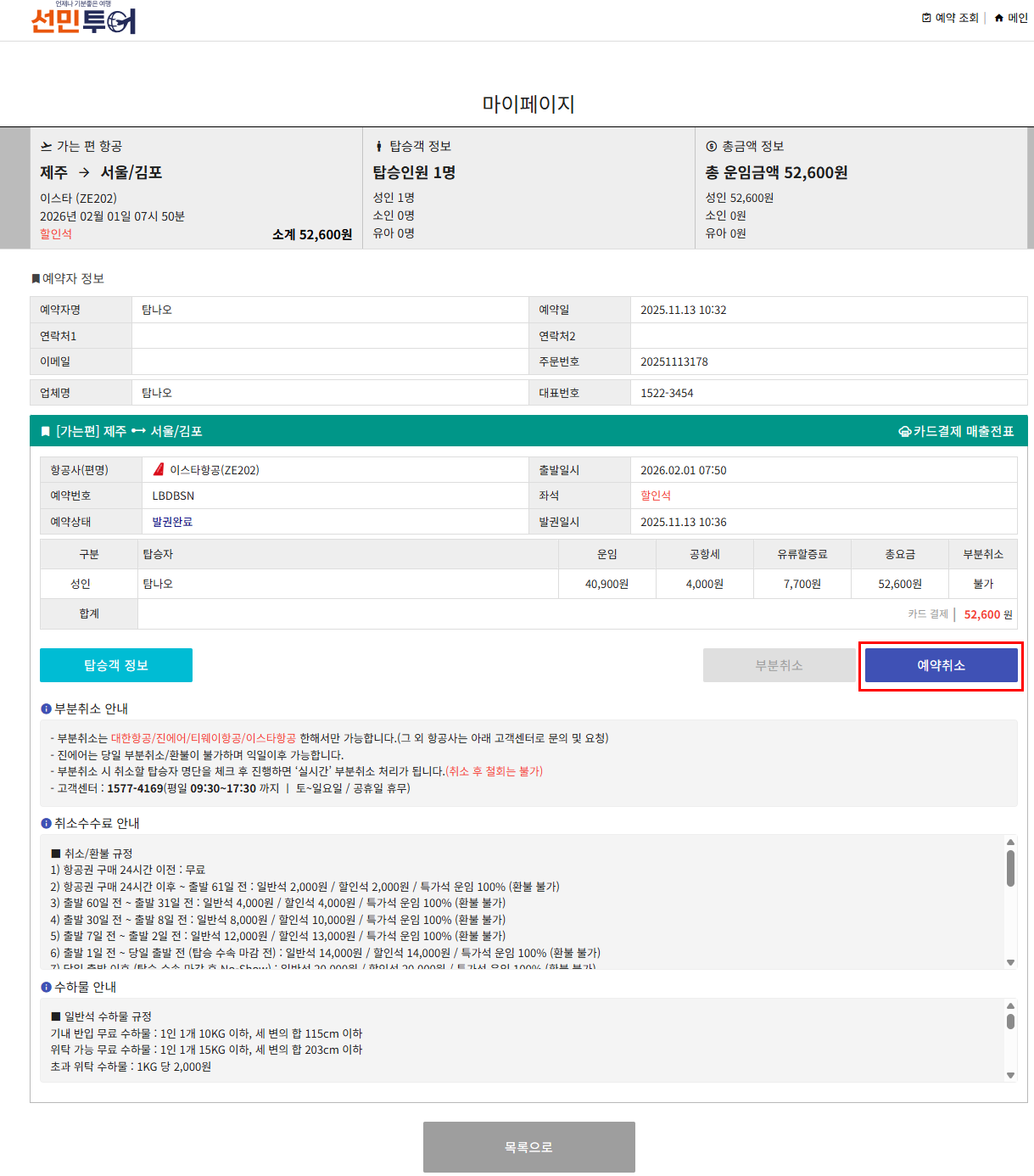Click the disabled 부분취소 button
The image size is (1034, 1176).
[x=779, y=665]
